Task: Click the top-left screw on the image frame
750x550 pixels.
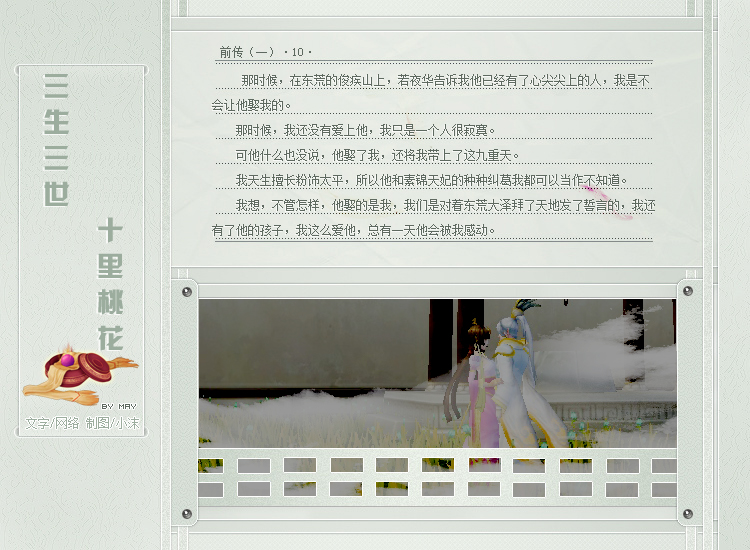Action: (187, 292)
